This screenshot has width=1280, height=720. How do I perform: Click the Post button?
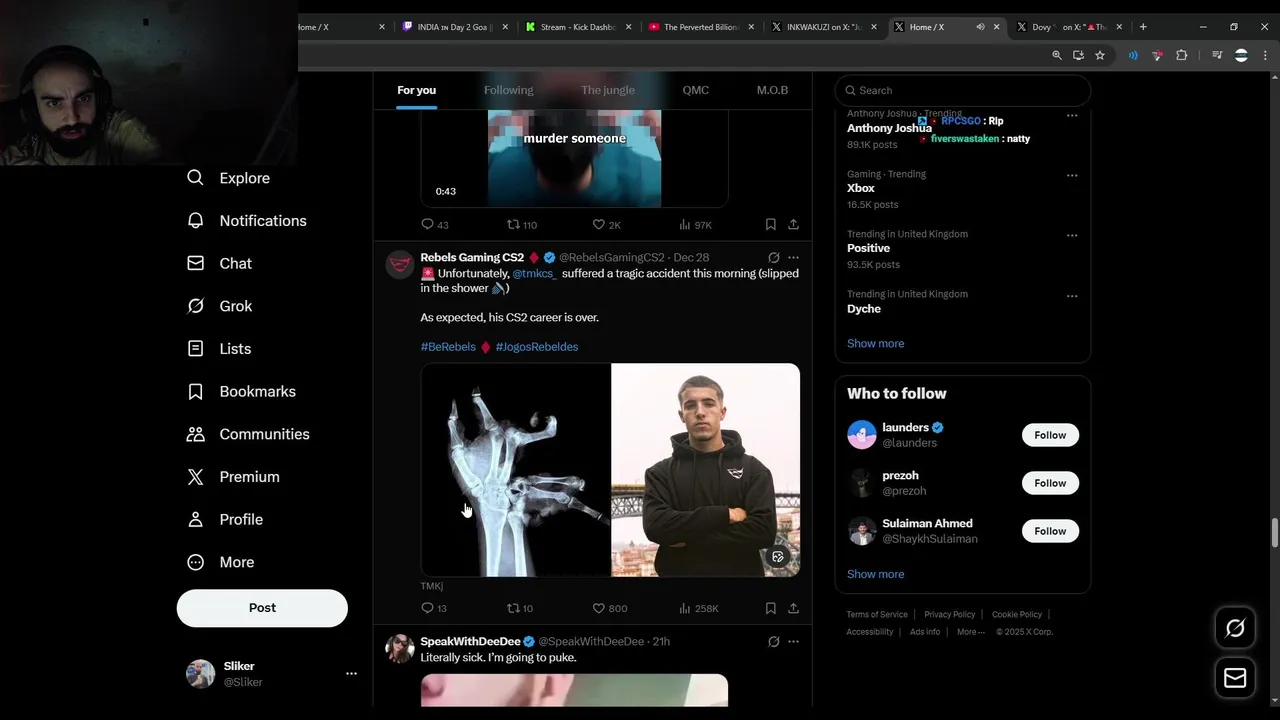262,608
